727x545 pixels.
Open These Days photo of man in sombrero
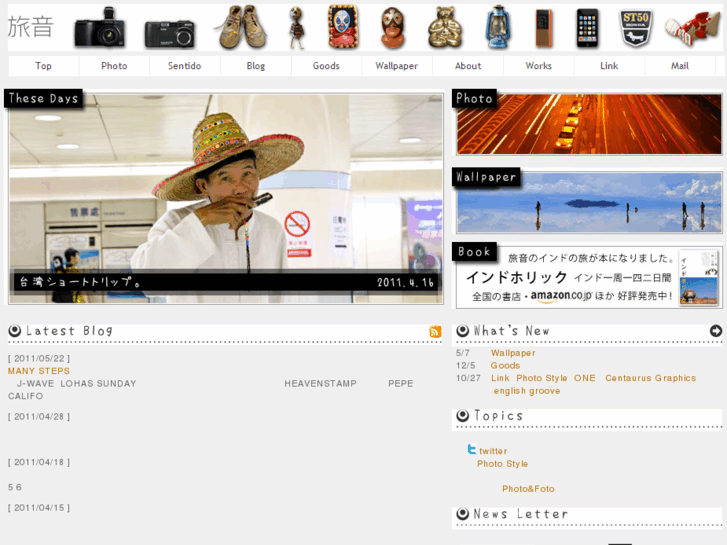[x=226, y=199]
